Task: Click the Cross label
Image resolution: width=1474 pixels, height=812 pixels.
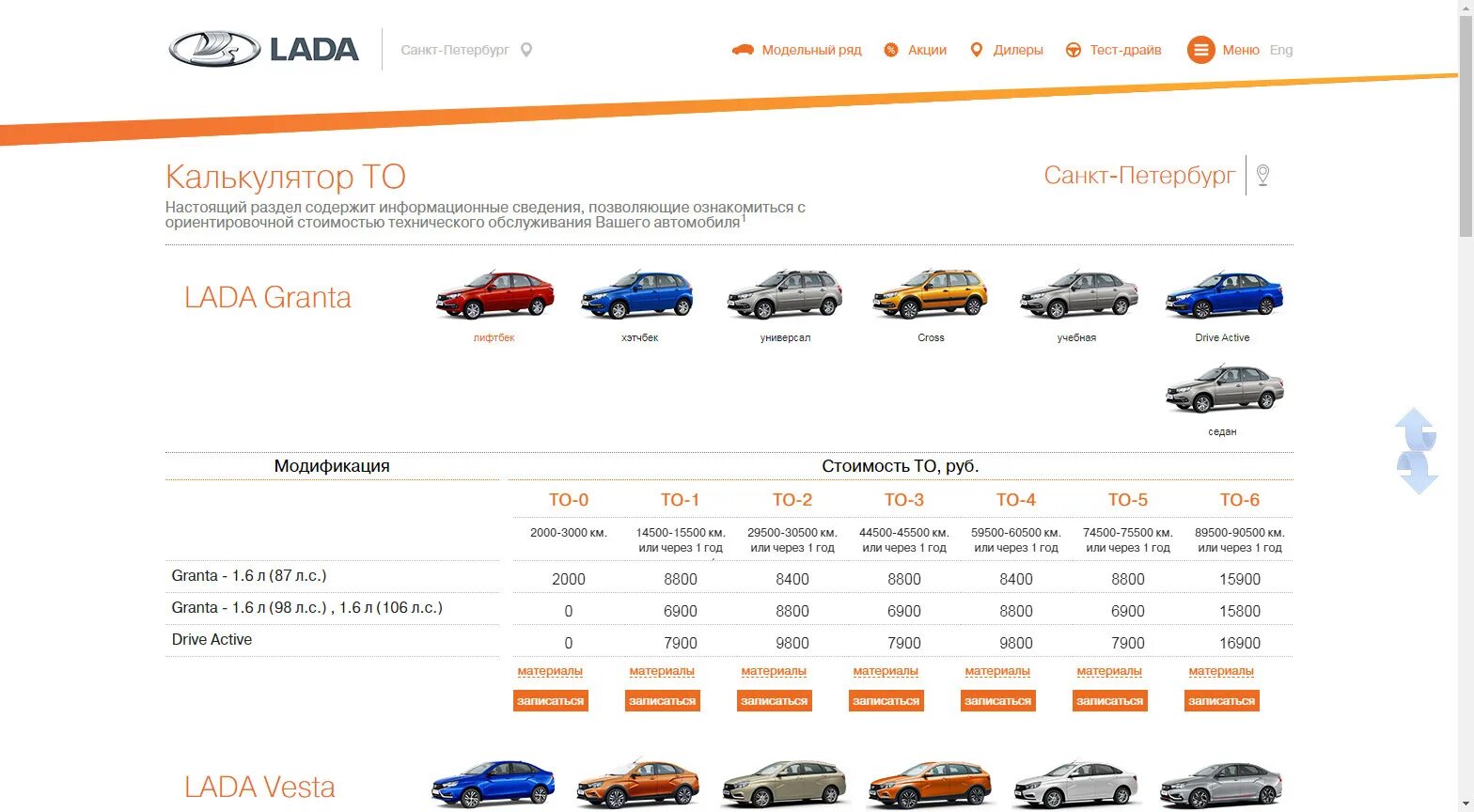Action: click(931, 337)
